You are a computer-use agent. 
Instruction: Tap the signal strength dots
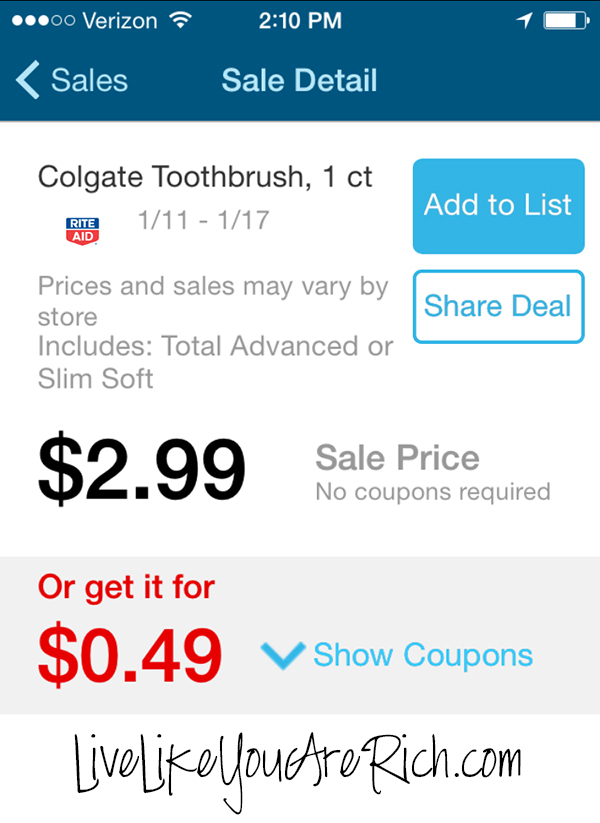(44, 20)
